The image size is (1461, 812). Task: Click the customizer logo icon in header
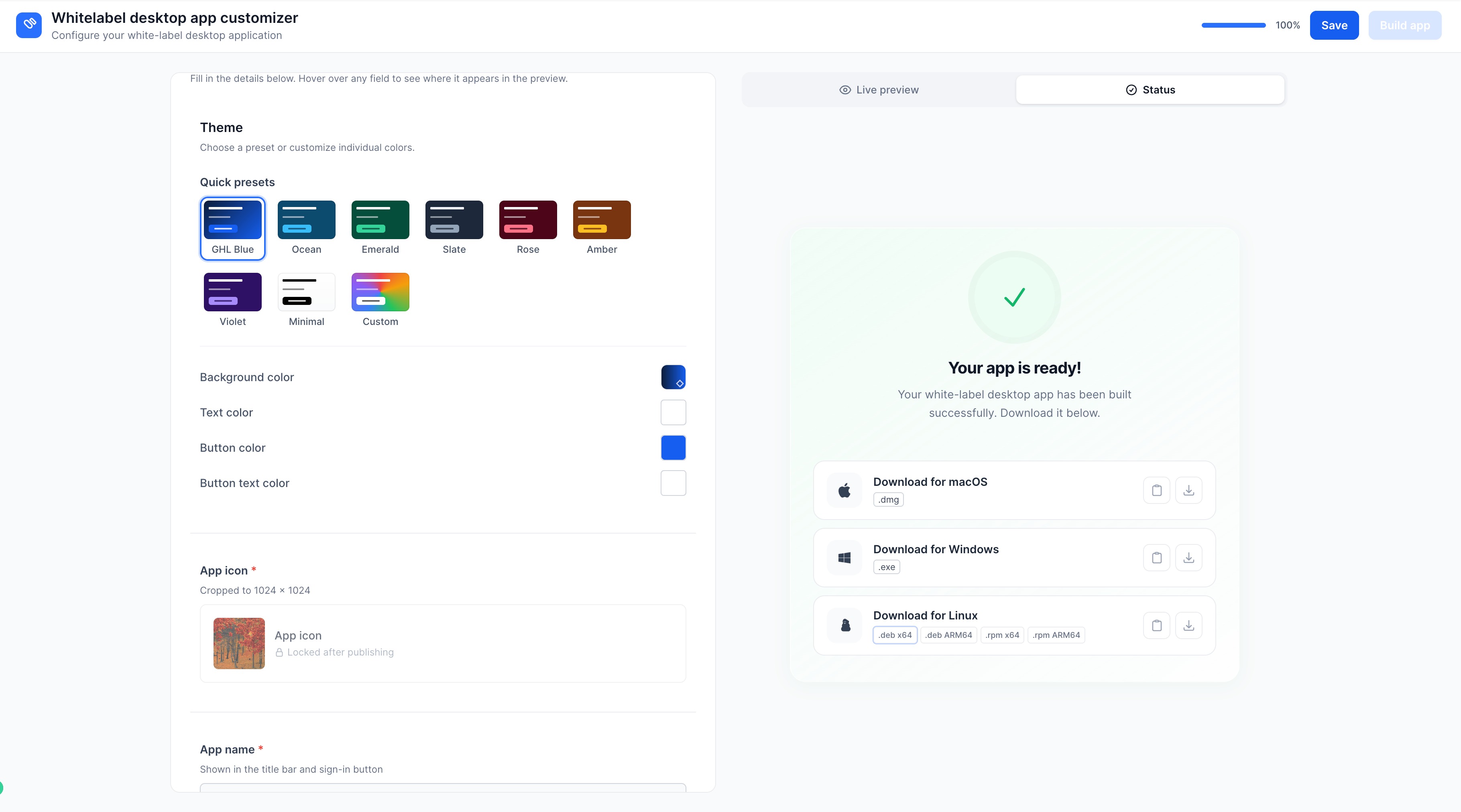coord(29,25)
